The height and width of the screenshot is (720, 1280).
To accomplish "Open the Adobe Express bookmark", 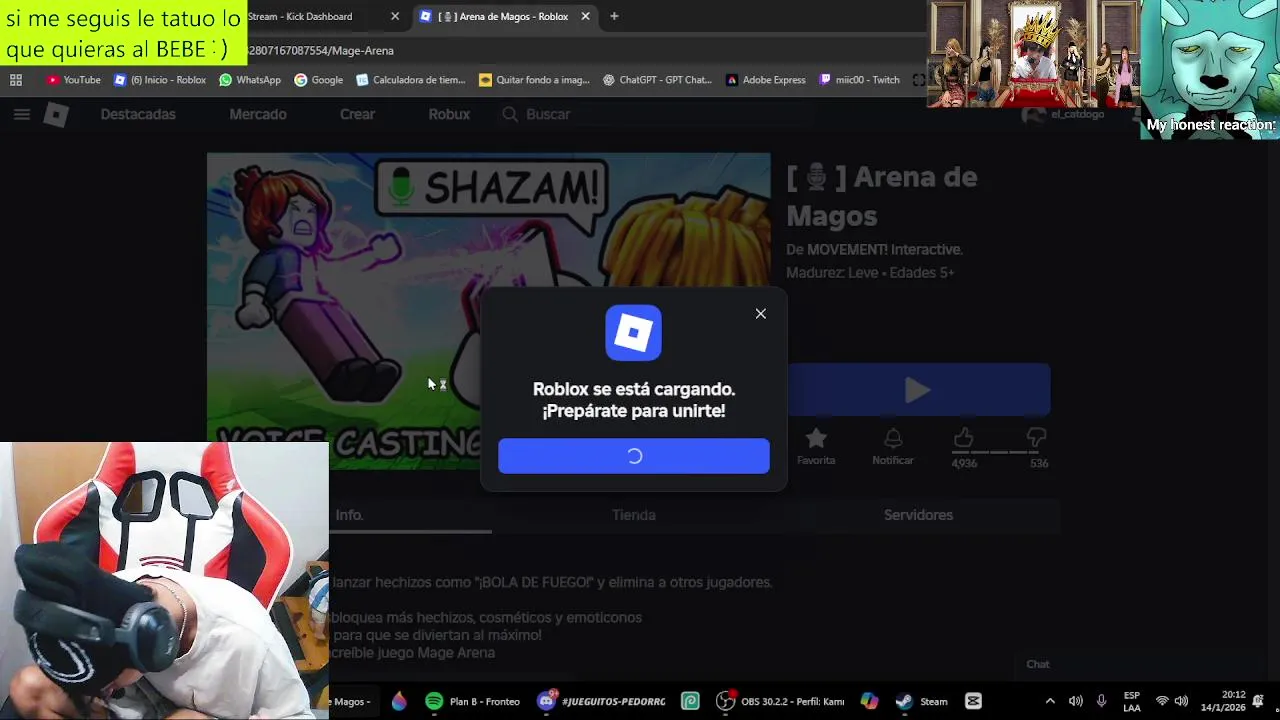I will [x=766, y=80].
